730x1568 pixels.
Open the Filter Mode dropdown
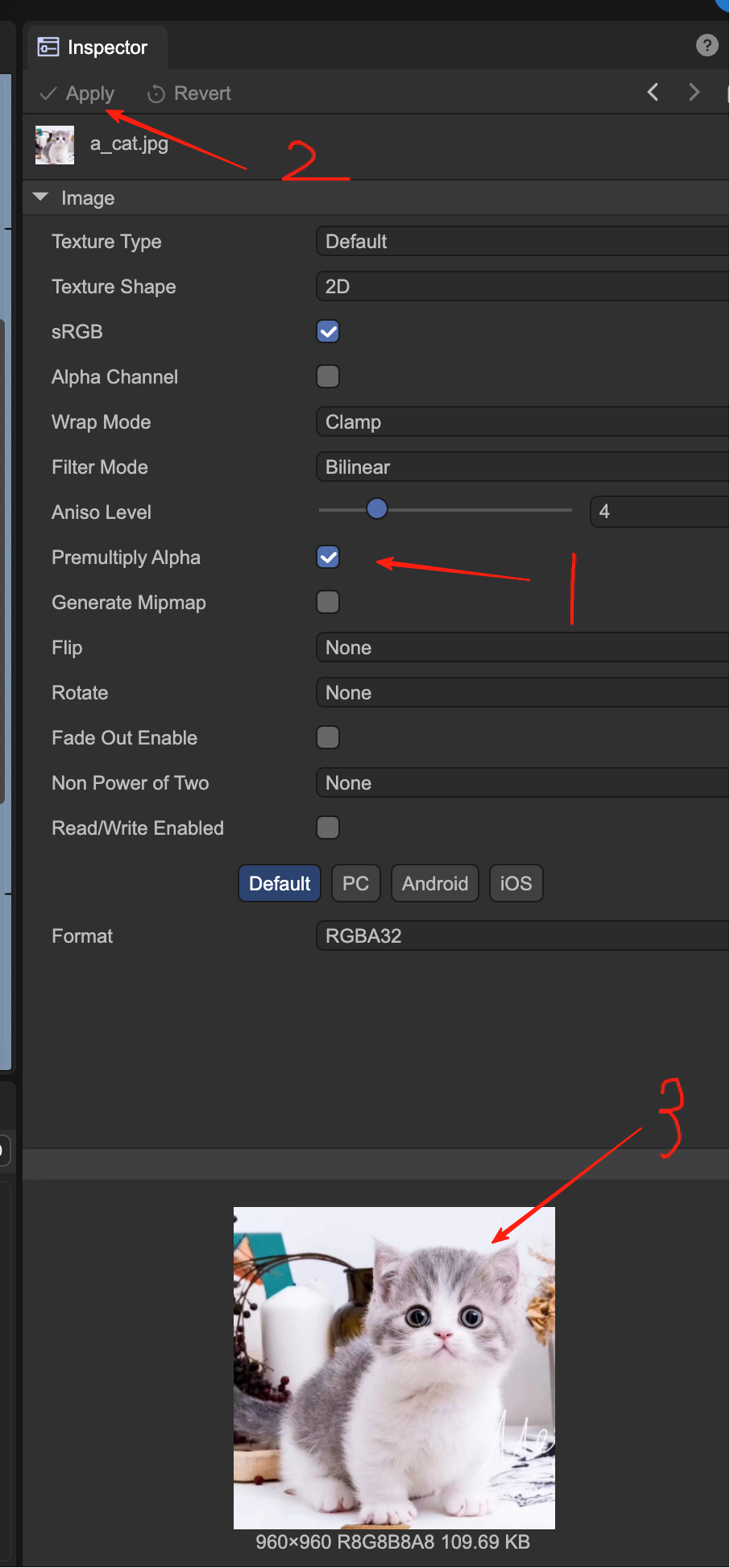tap(522, 467)
